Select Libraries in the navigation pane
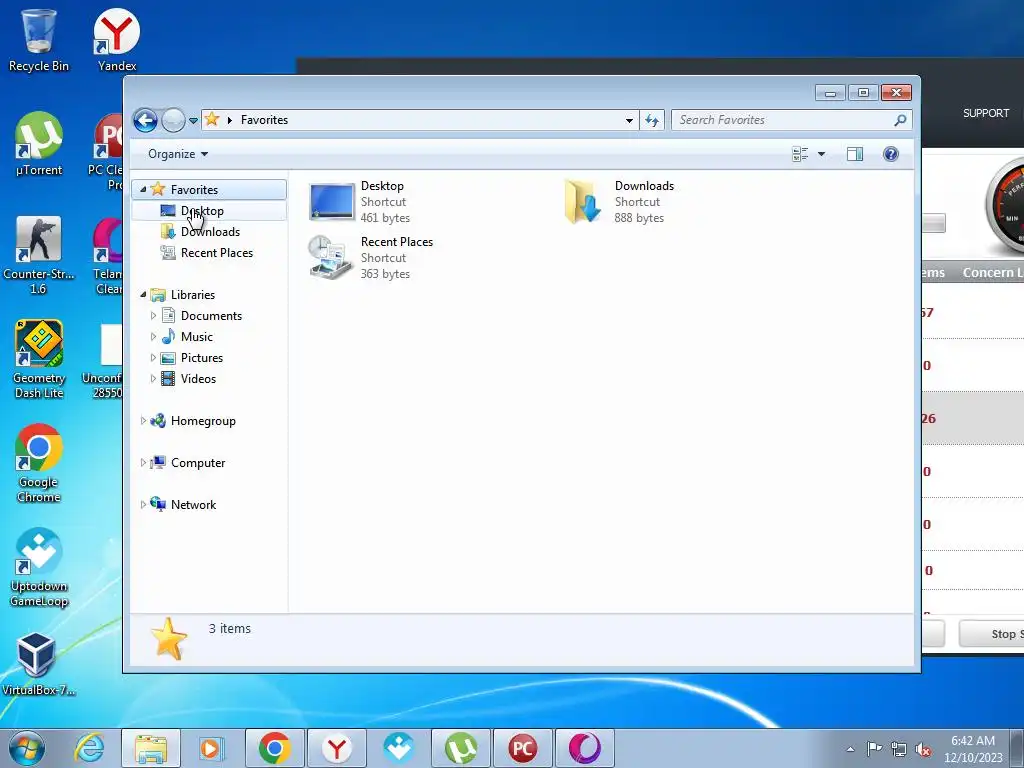Viewport: 1024px width, 768px height. [193, 295]
